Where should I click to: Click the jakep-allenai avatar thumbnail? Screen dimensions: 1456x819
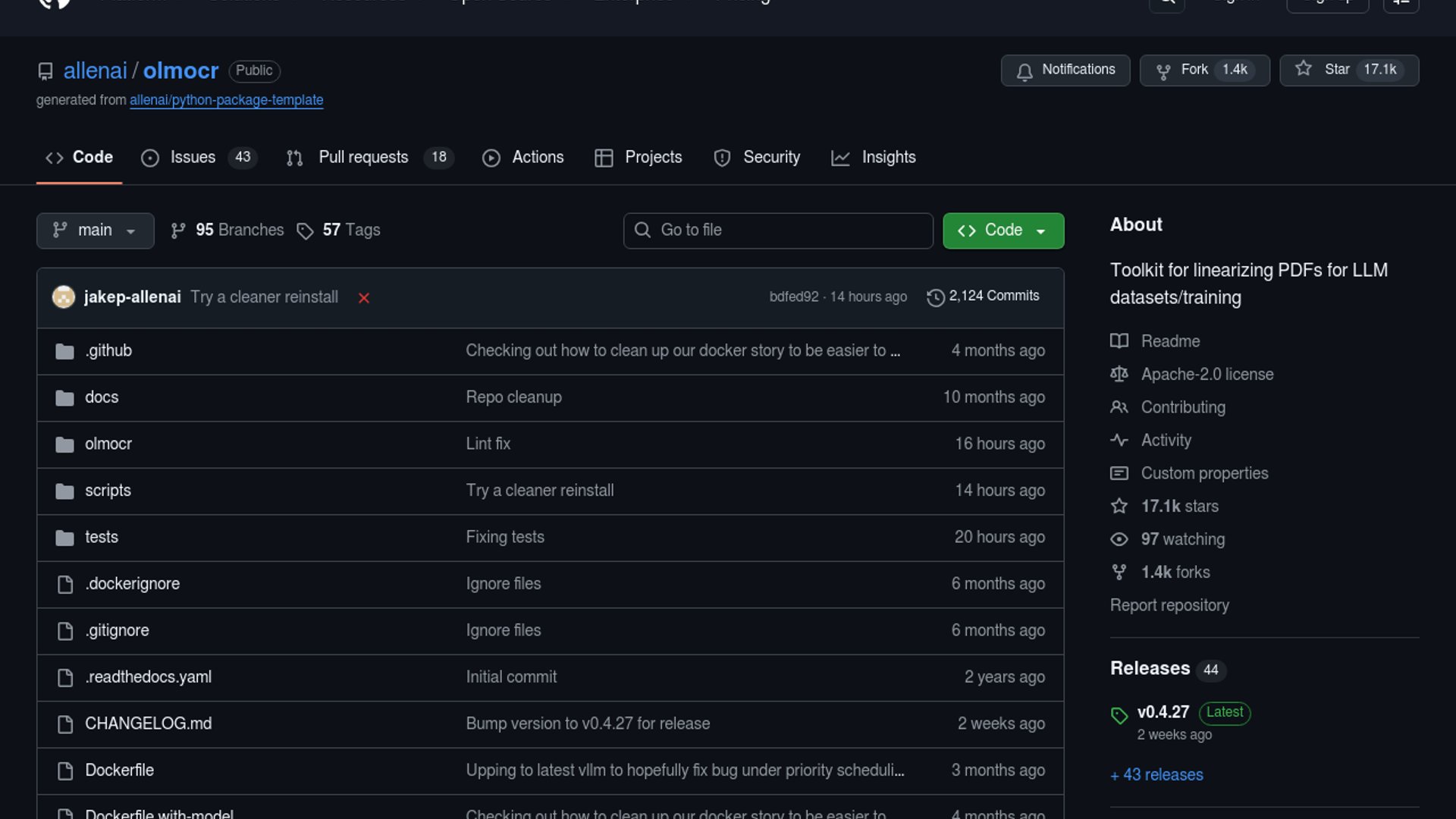64,297
